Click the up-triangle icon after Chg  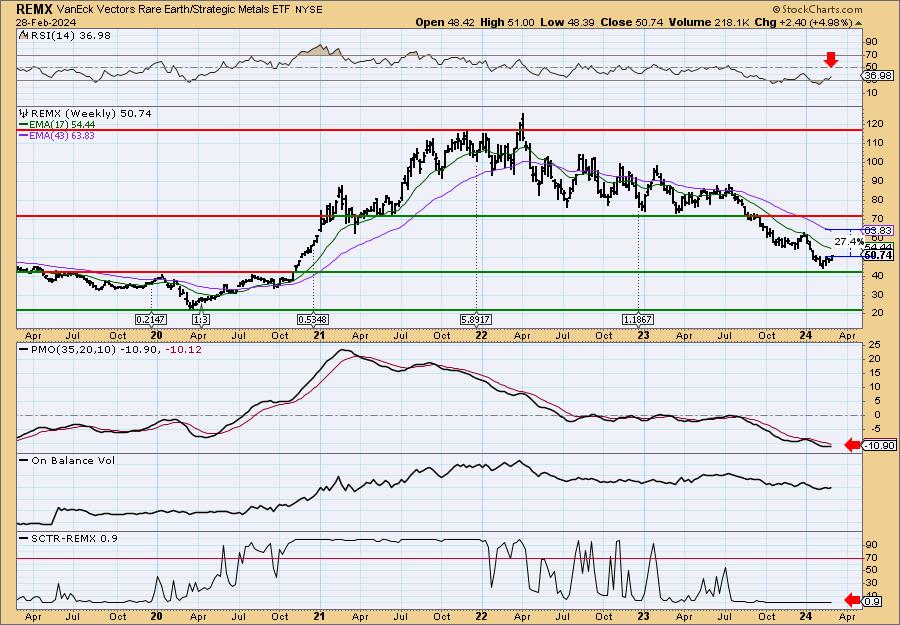[x=859, y=23]
